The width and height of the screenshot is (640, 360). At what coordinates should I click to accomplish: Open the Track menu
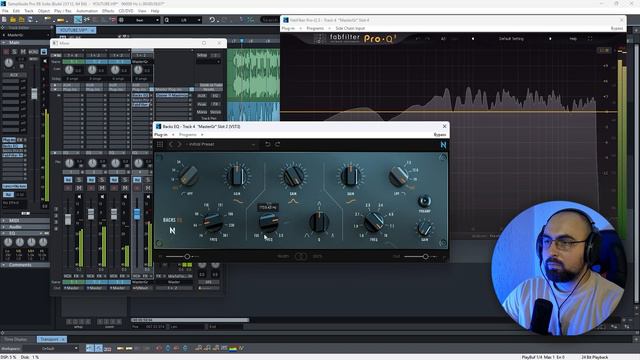(29, 11)
